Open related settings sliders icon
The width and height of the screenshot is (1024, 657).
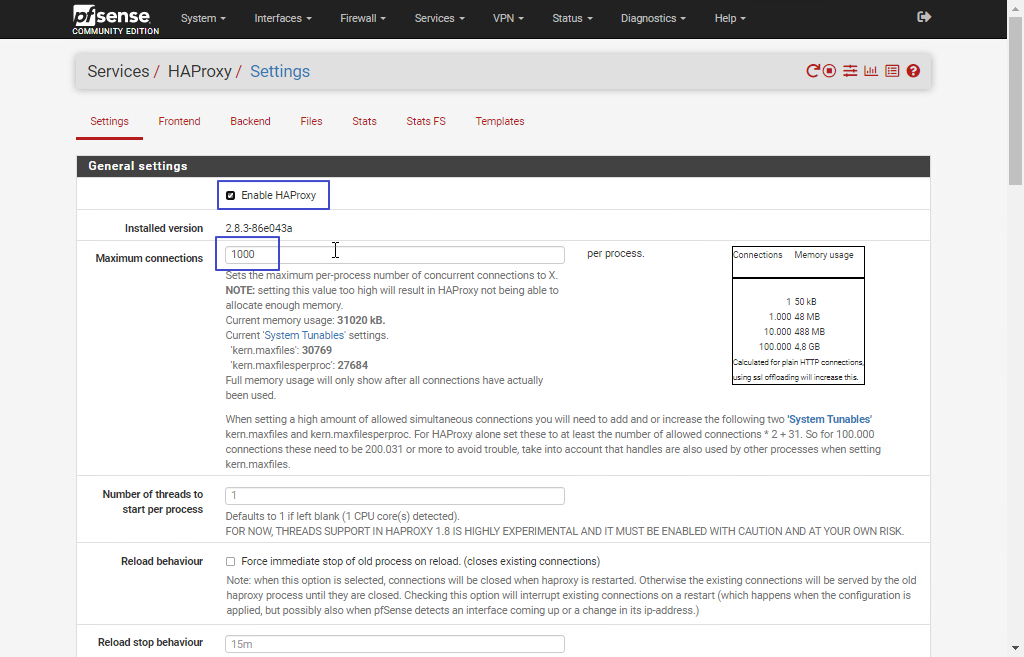click(x=850, y=71)
